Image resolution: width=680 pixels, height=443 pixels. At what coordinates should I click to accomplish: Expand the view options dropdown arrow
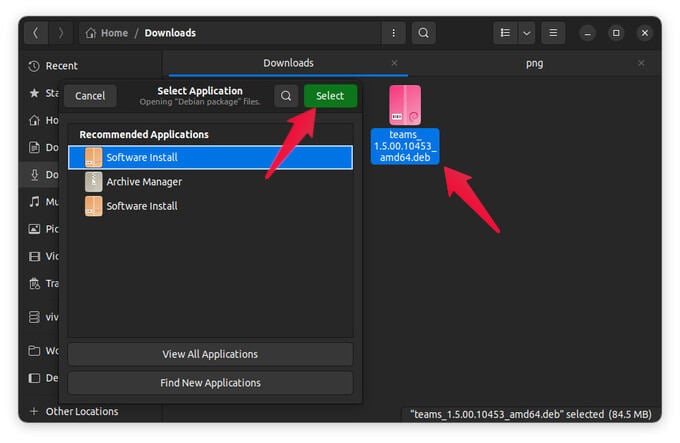coord(526,33)
